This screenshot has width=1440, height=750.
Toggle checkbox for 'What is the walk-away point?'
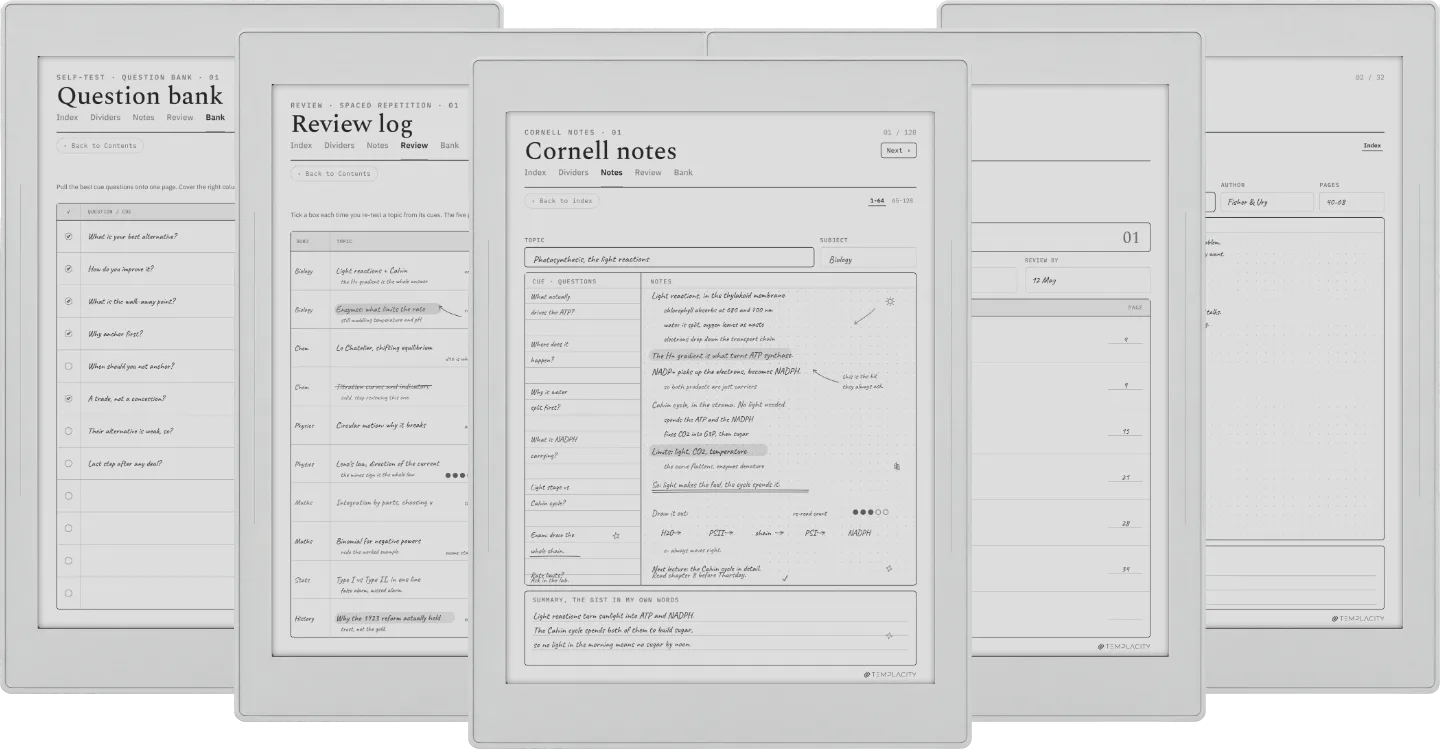point(68,301)
